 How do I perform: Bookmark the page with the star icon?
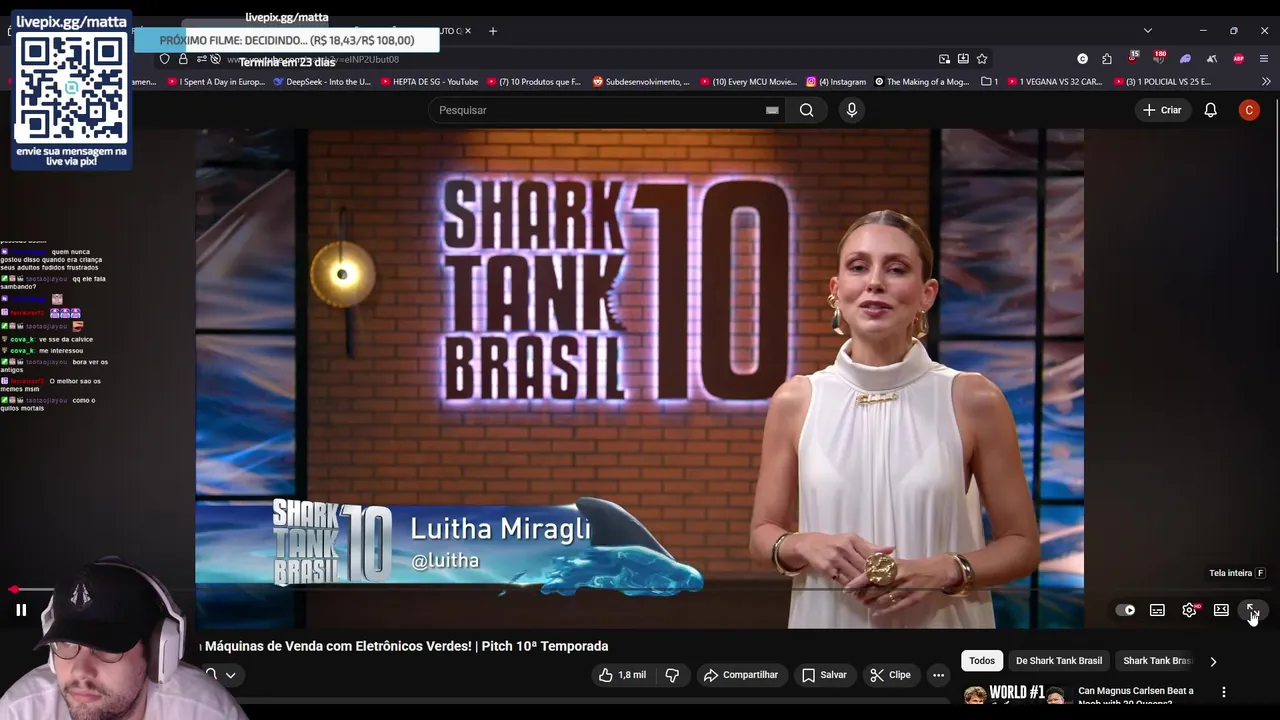pyautogui.click(x=982, y=59)
